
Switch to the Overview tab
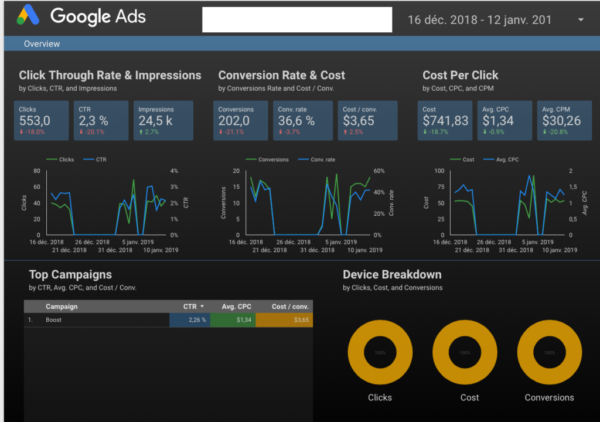pyautogui.click(x=41, y=44)
